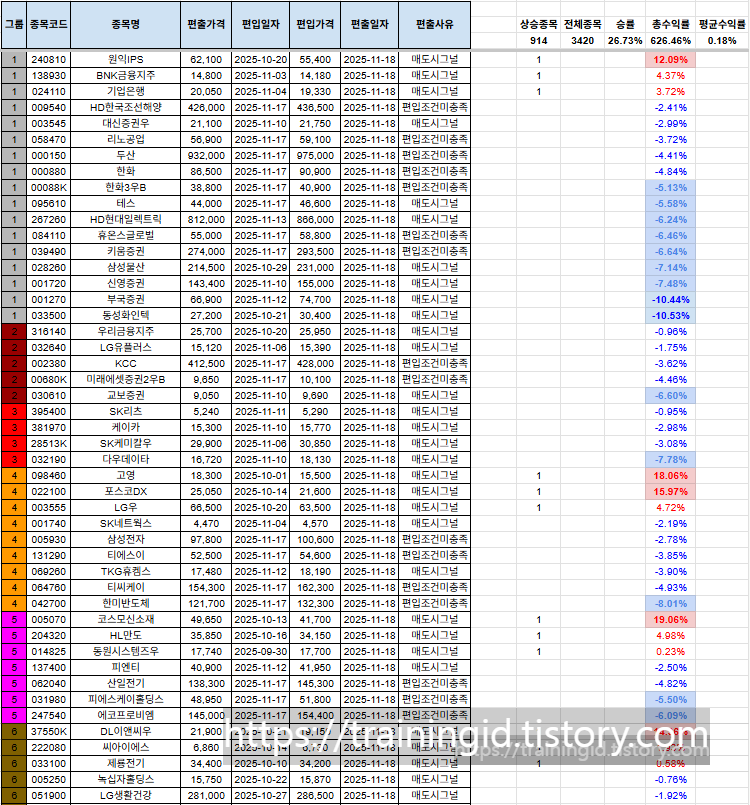Click the SK네트웍스 cell

(x=126, y=524)
